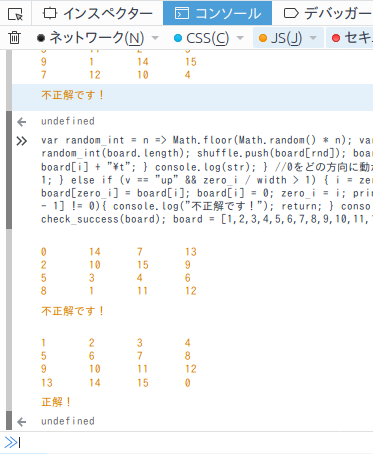
Task: Switch to the インスペクター tab
Action: click(x=98, y=13)
